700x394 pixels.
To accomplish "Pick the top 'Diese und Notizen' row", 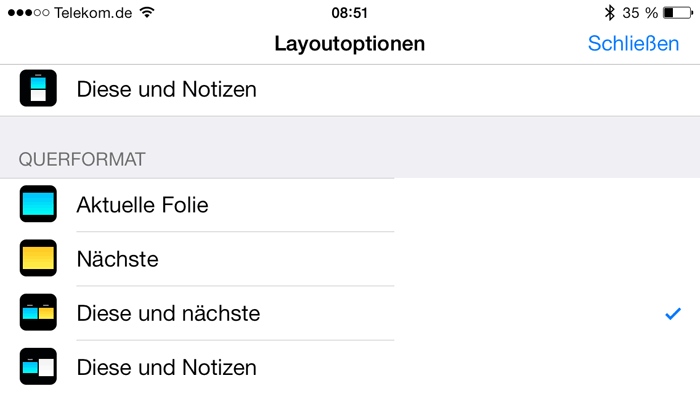I will click(x=350, y=90).
